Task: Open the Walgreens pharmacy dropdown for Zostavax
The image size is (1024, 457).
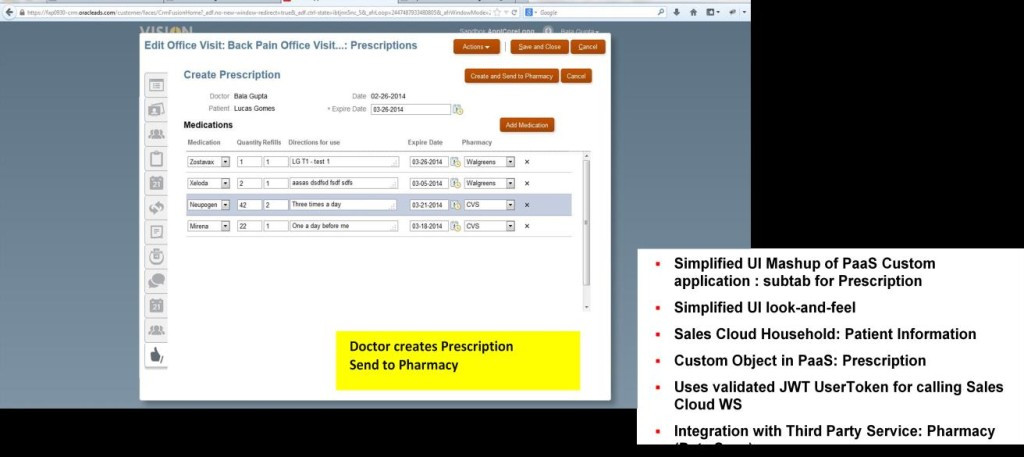Action: click(x=510, y=162)
